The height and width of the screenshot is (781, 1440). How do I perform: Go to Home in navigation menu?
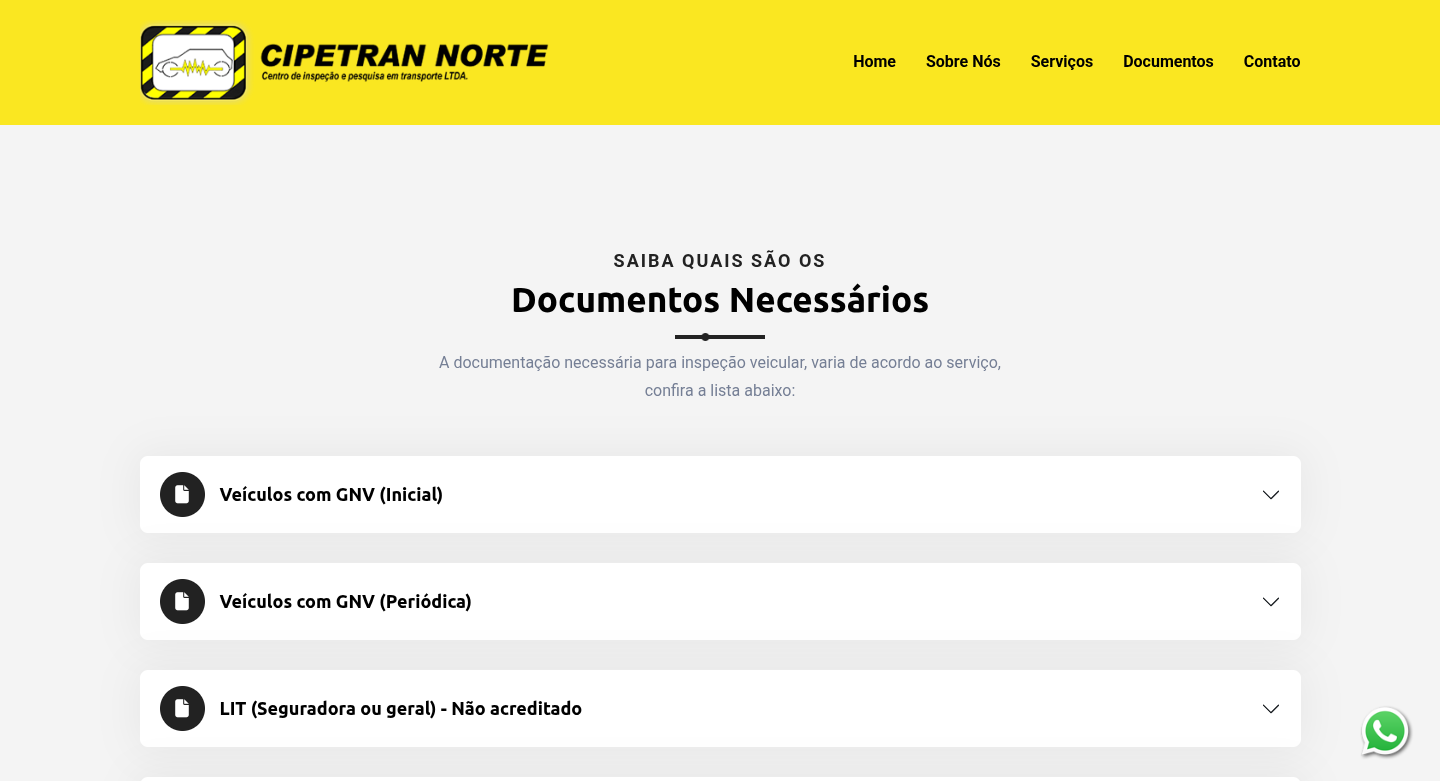[x=874, y=62]
